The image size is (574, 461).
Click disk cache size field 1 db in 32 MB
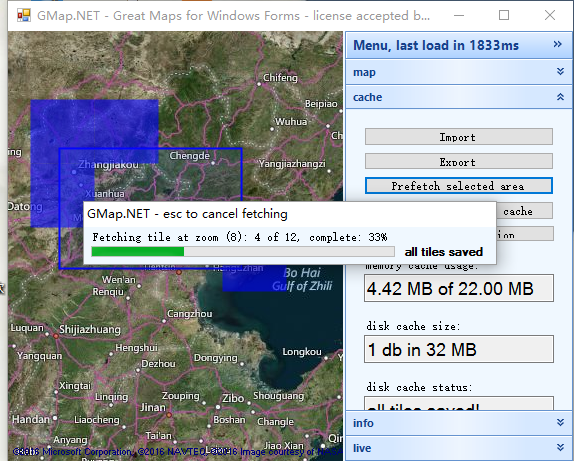(459, 349)
